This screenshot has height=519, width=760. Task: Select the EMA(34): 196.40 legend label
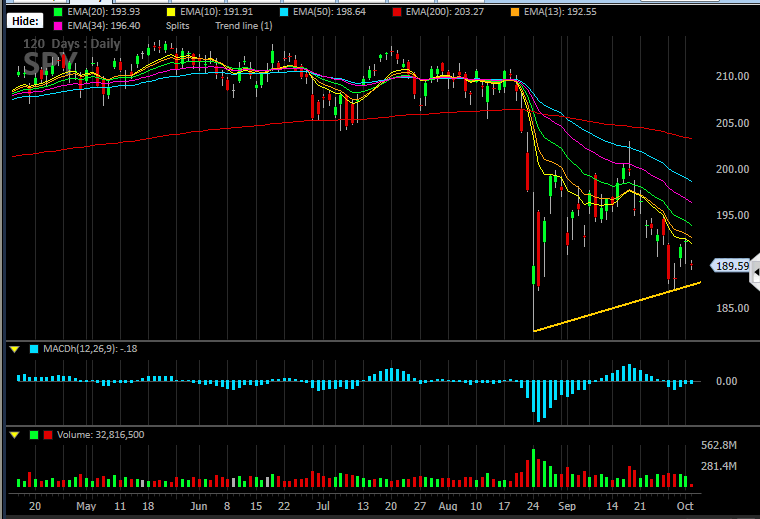click(x=104, y=26)
